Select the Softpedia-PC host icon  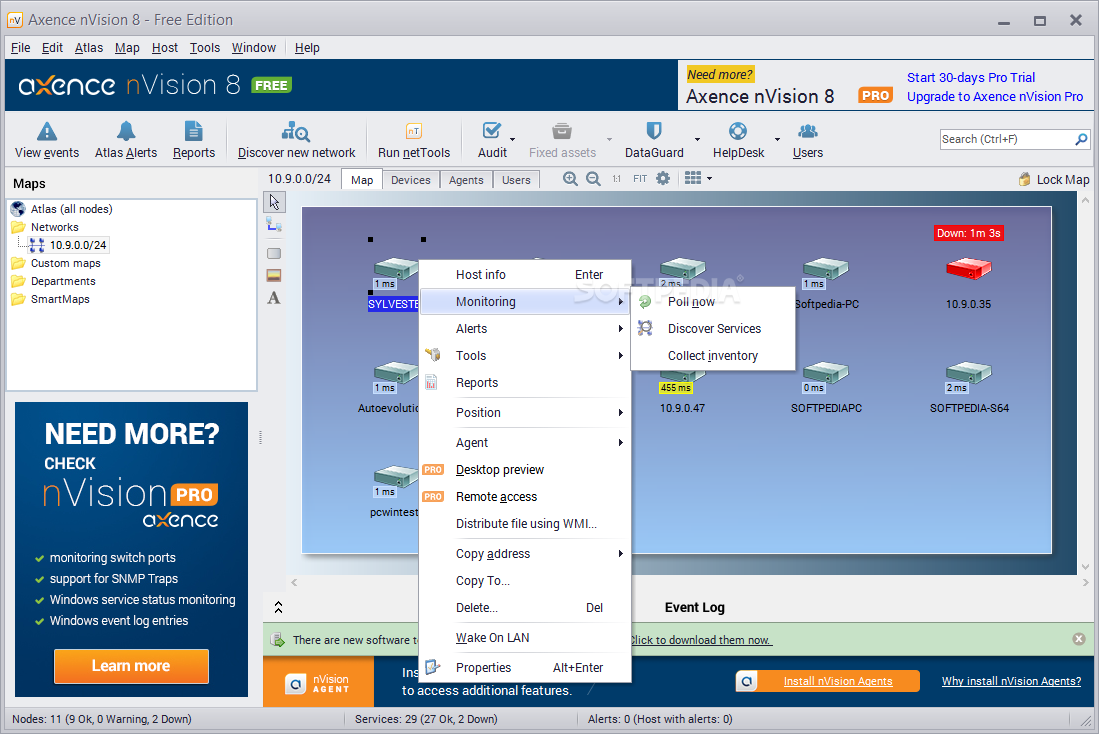click(x=826, y=269)
